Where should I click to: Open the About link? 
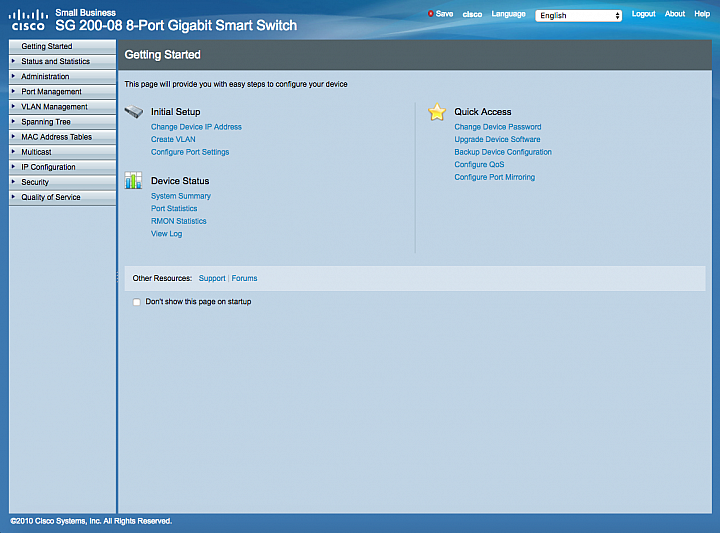click(x=675, y=14)
